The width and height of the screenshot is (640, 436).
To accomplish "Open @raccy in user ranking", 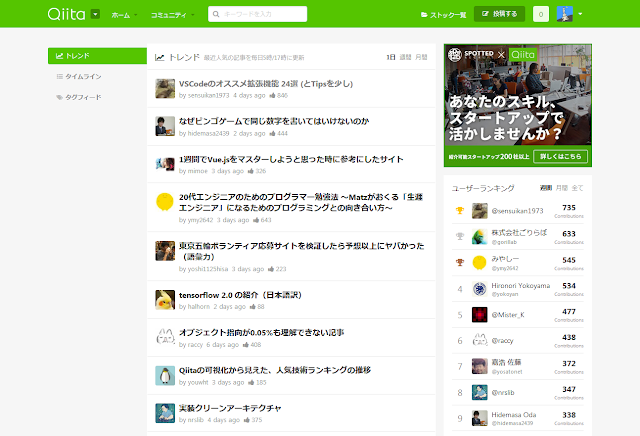I will (x=502, y=341).
